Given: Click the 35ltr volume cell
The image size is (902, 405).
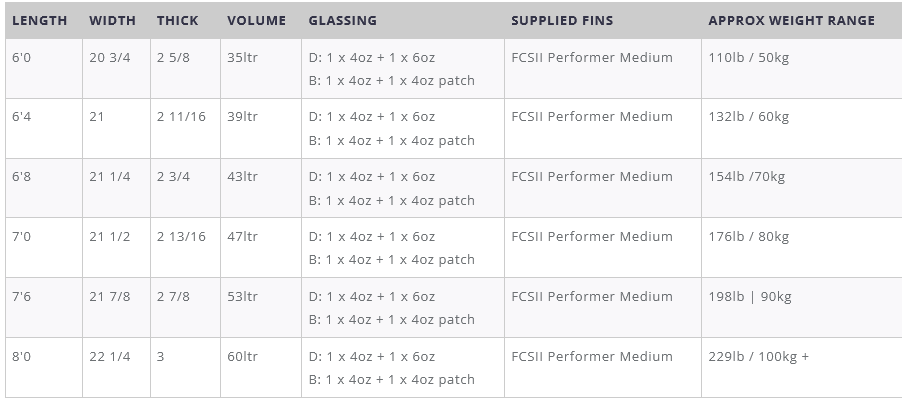Looking at the screenshot, I should pyautogui.click(x=243, y=58).
